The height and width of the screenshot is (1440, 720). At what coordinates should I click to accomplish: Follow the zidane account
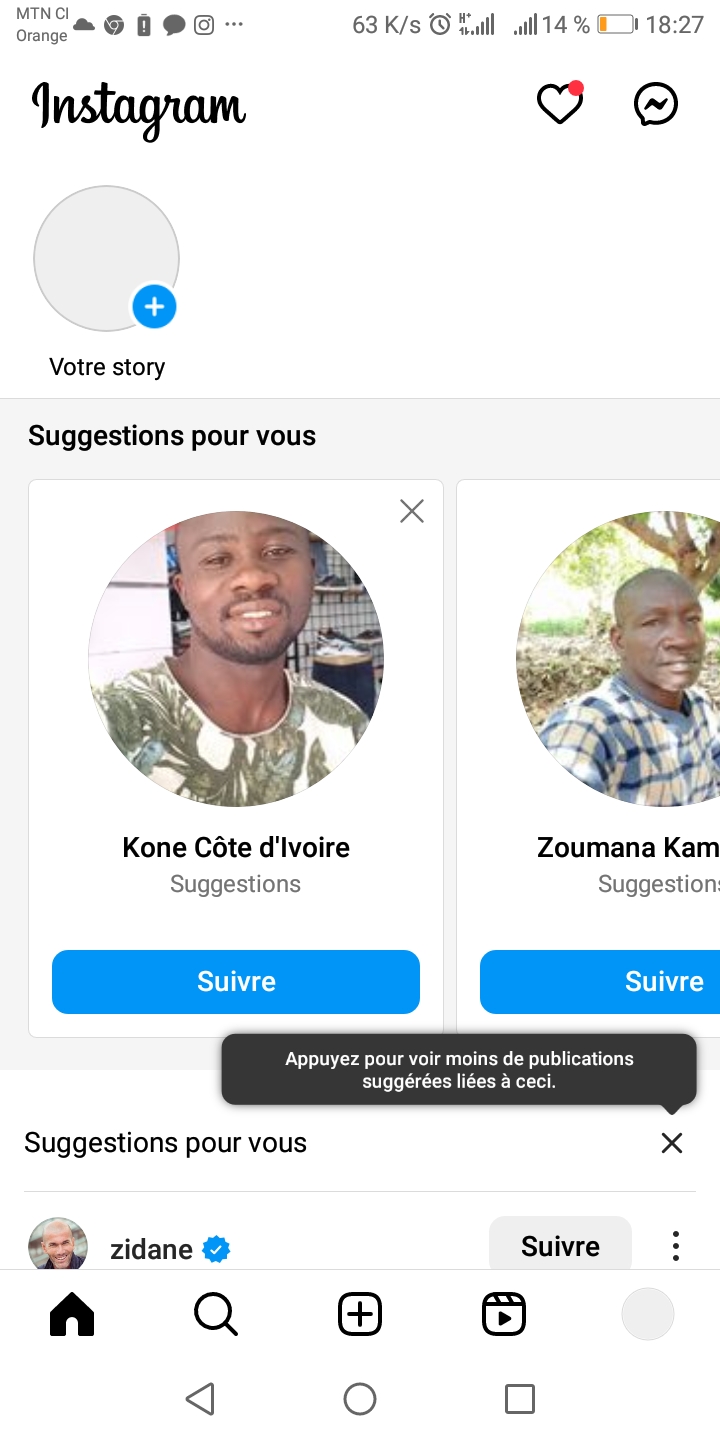560,1246
